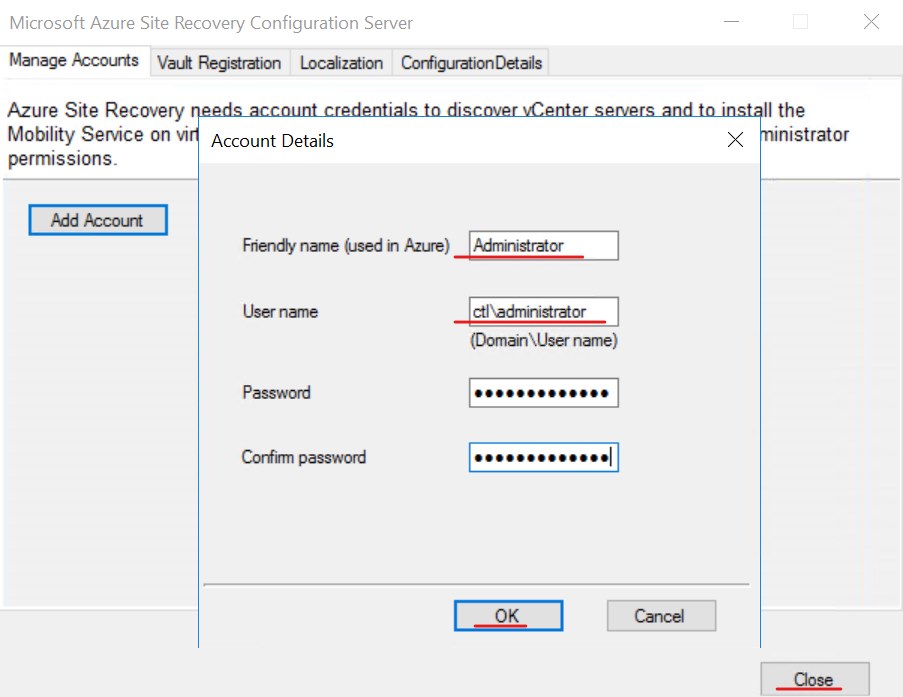This screenshot has width=903, height=697.
Task: Click the Close button of Configuration Server
Action: coord(814,679)
